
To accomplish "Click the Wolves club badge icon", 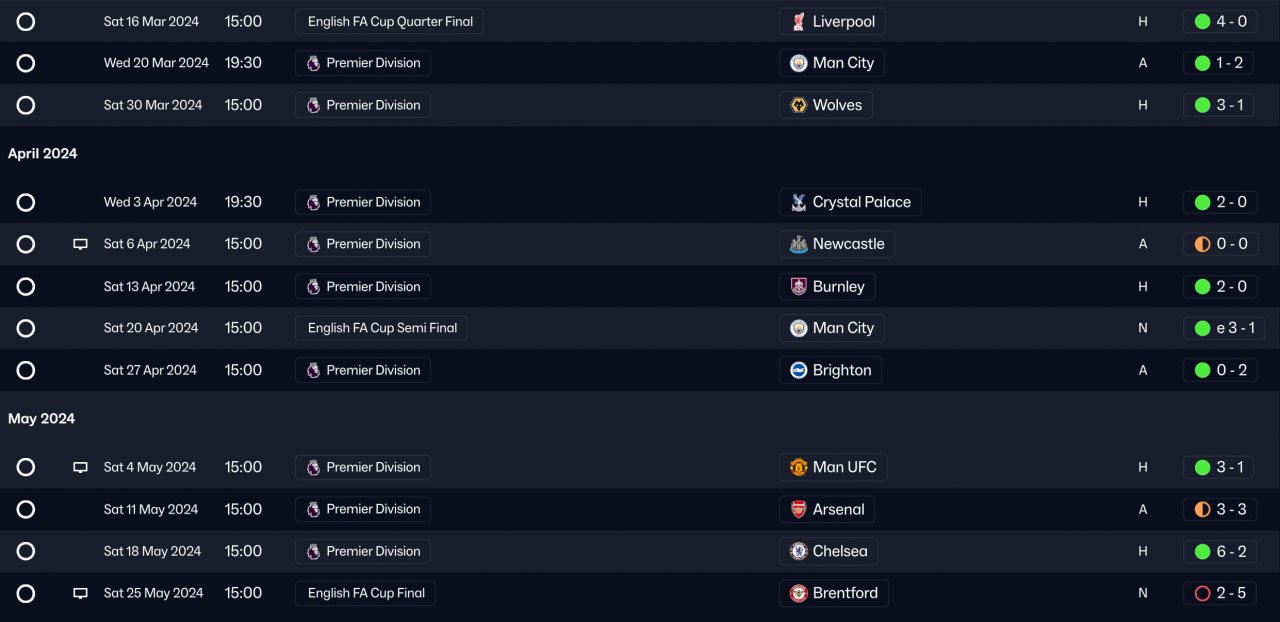I will coord(798,105).
